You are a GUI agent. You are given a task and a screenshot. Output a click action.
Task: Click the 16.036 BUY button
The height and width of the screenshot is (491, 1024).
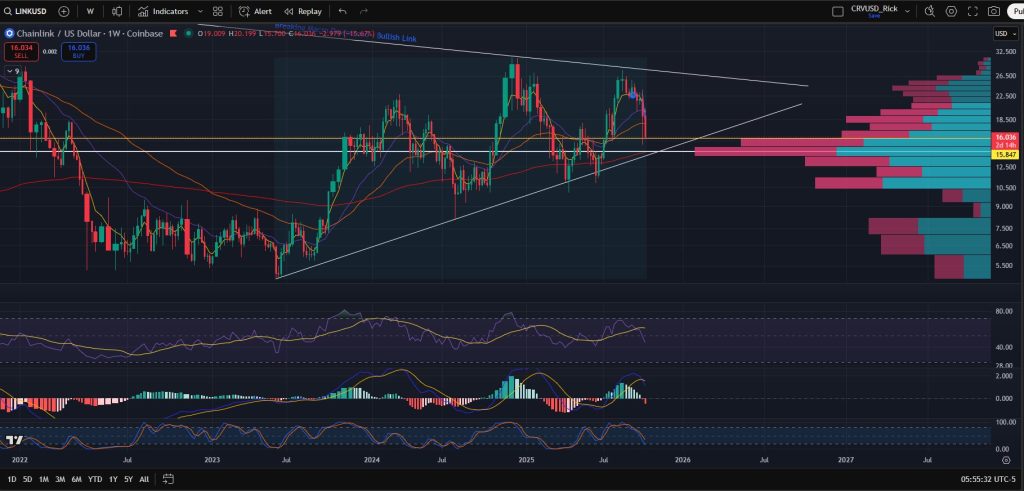(77, 50)
